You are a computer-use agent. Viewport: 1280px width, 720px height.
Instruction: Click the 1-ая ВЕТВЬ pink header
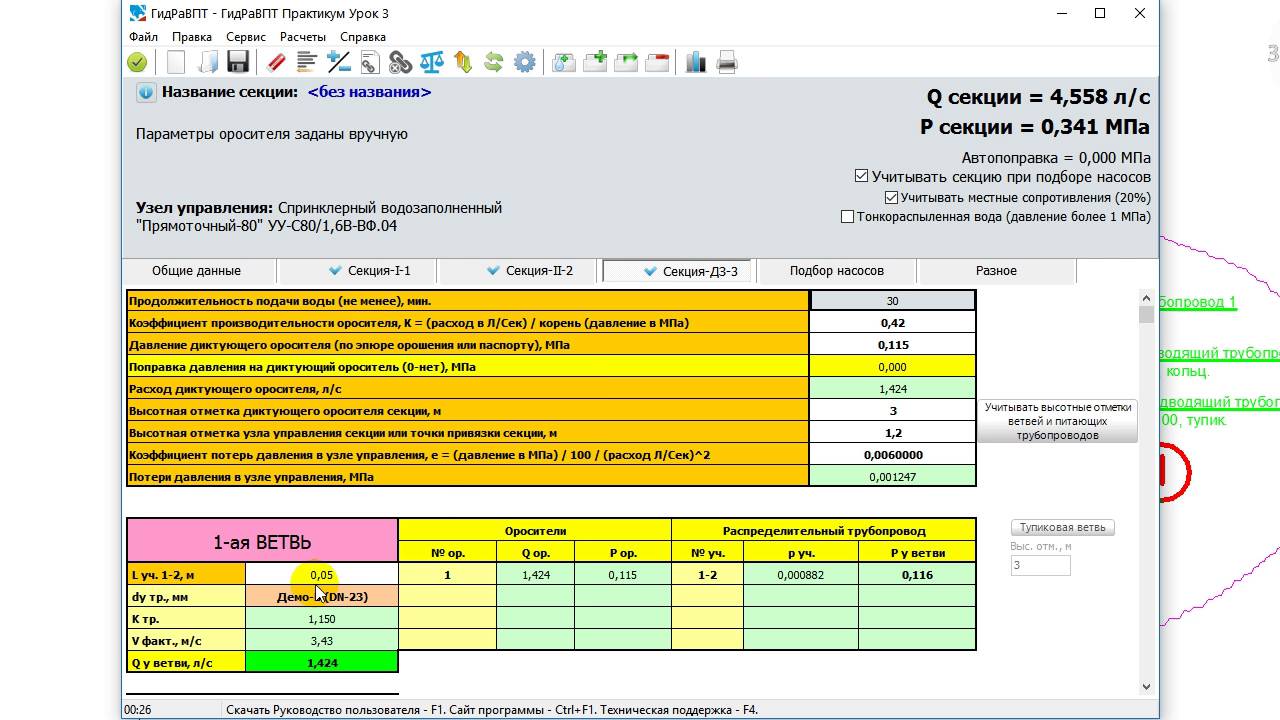coord(262,541)
